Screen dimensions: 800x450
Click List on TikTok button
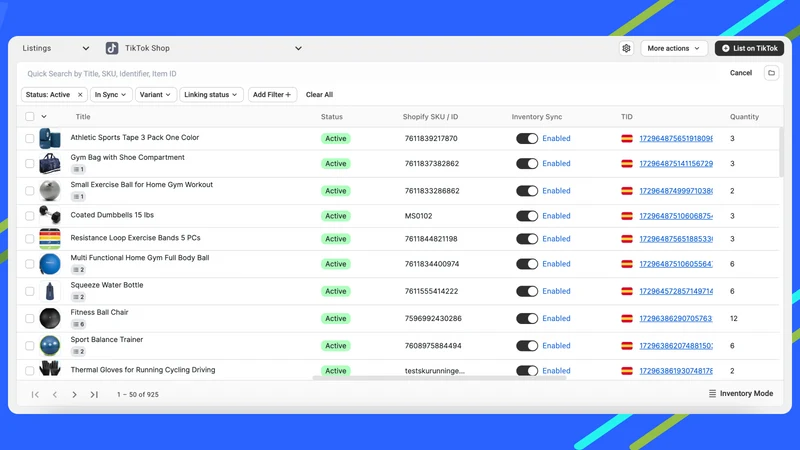[x=749, y=48]
